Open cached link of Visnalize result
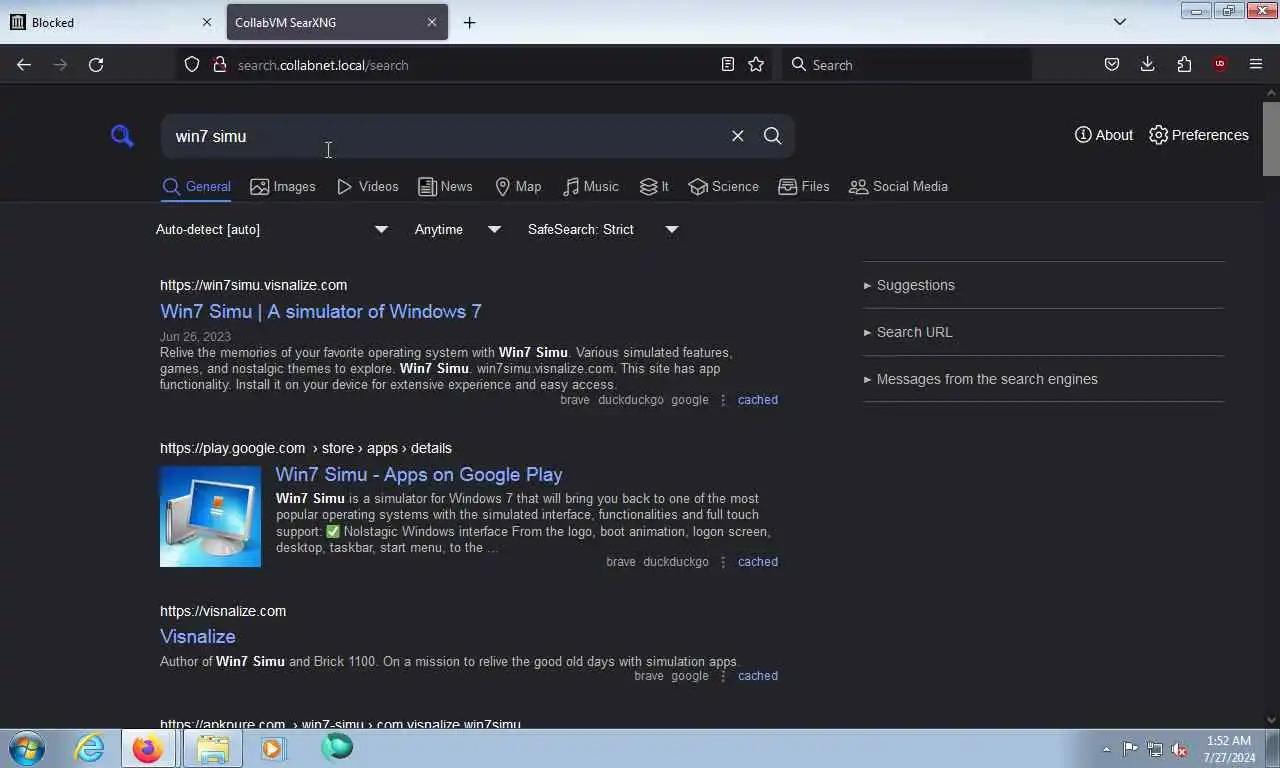The height and width of the screenshot is (768, 1280). (x=758, y=676)
